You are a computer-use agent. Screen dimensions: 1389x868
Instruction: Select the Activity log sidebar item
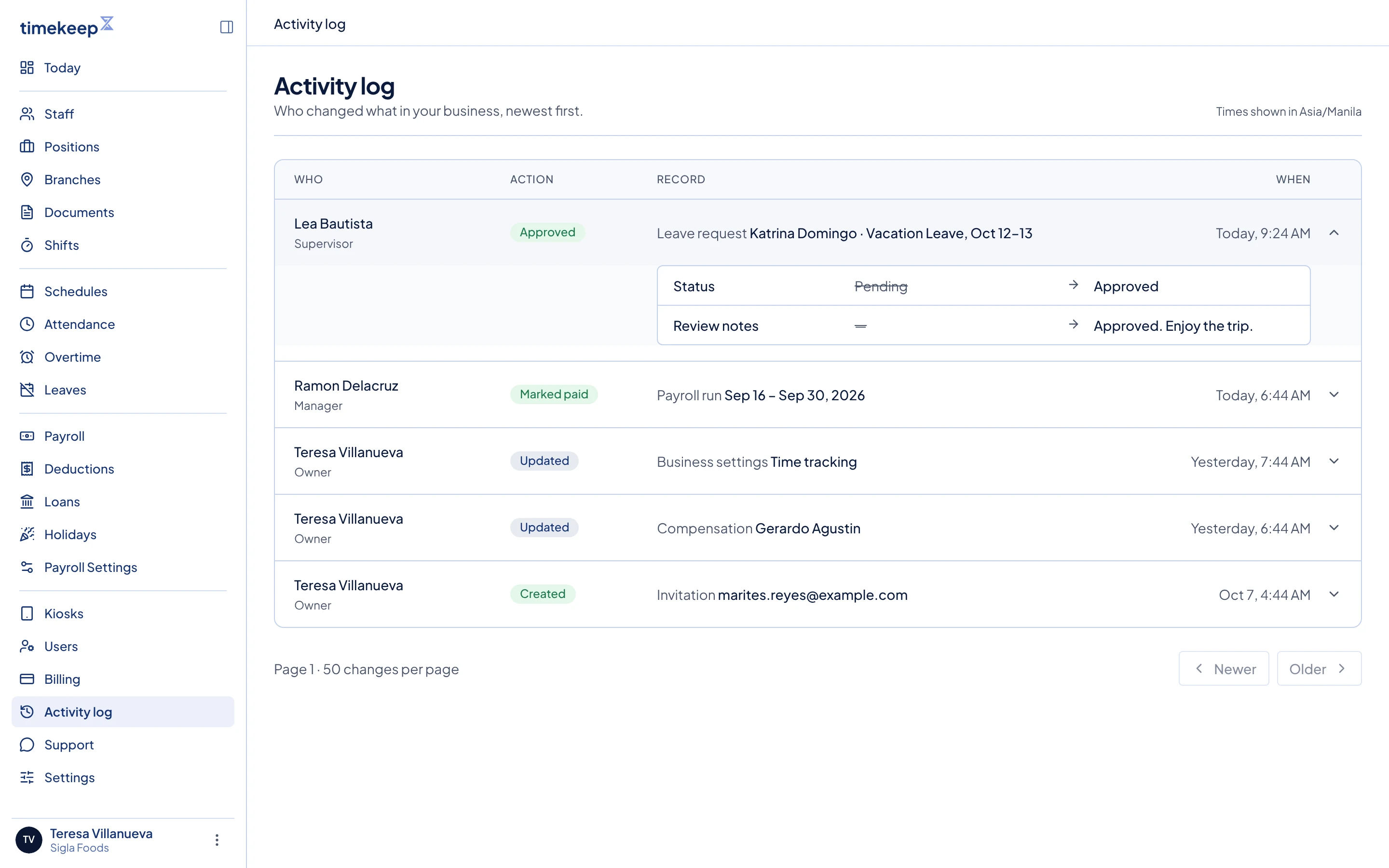[123, 711]
